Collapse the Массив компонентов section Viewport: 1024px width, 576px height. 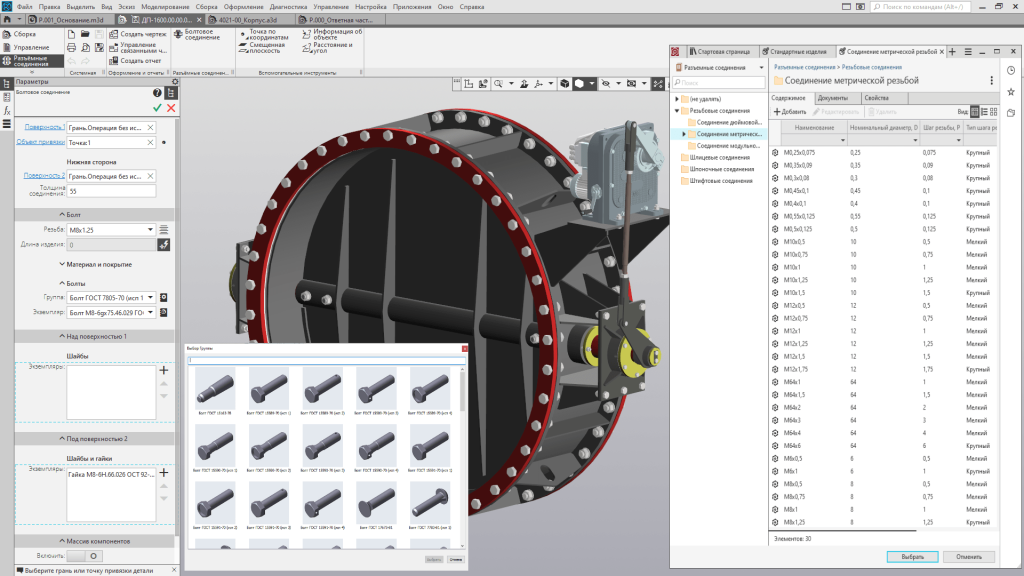[x=95, y=541]
